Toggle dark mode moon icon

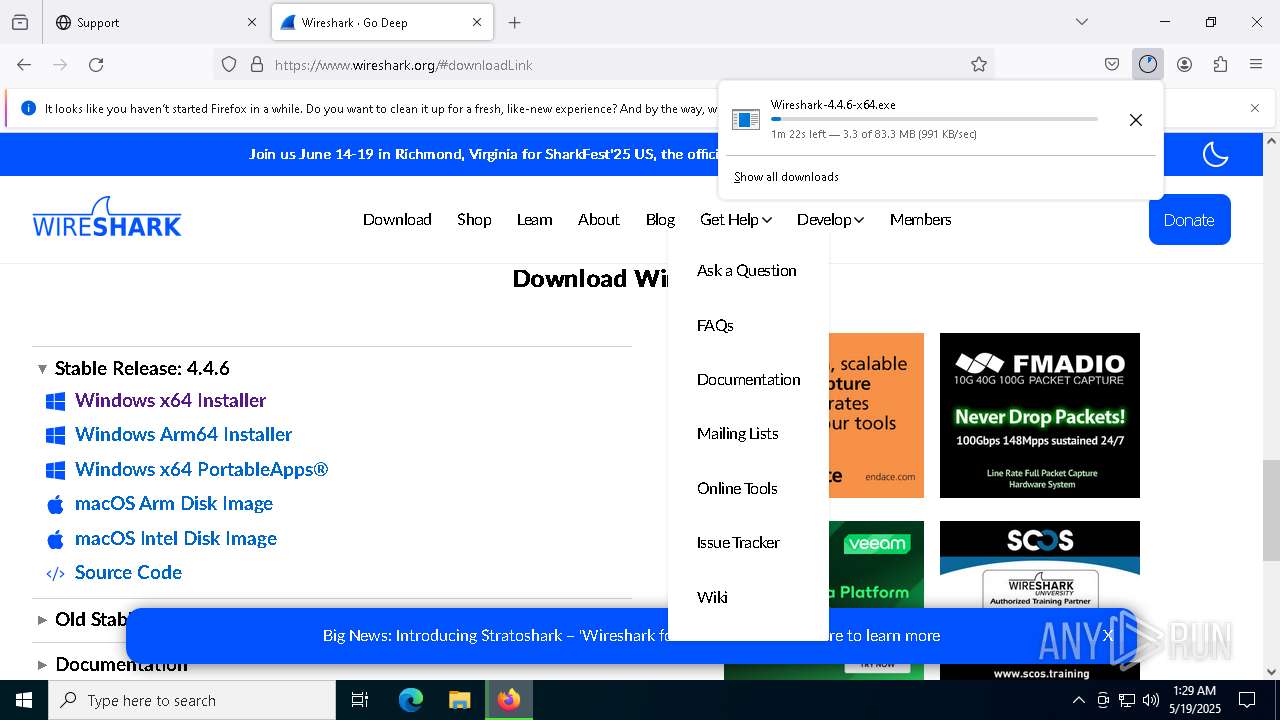click(x=1215, y=154)
